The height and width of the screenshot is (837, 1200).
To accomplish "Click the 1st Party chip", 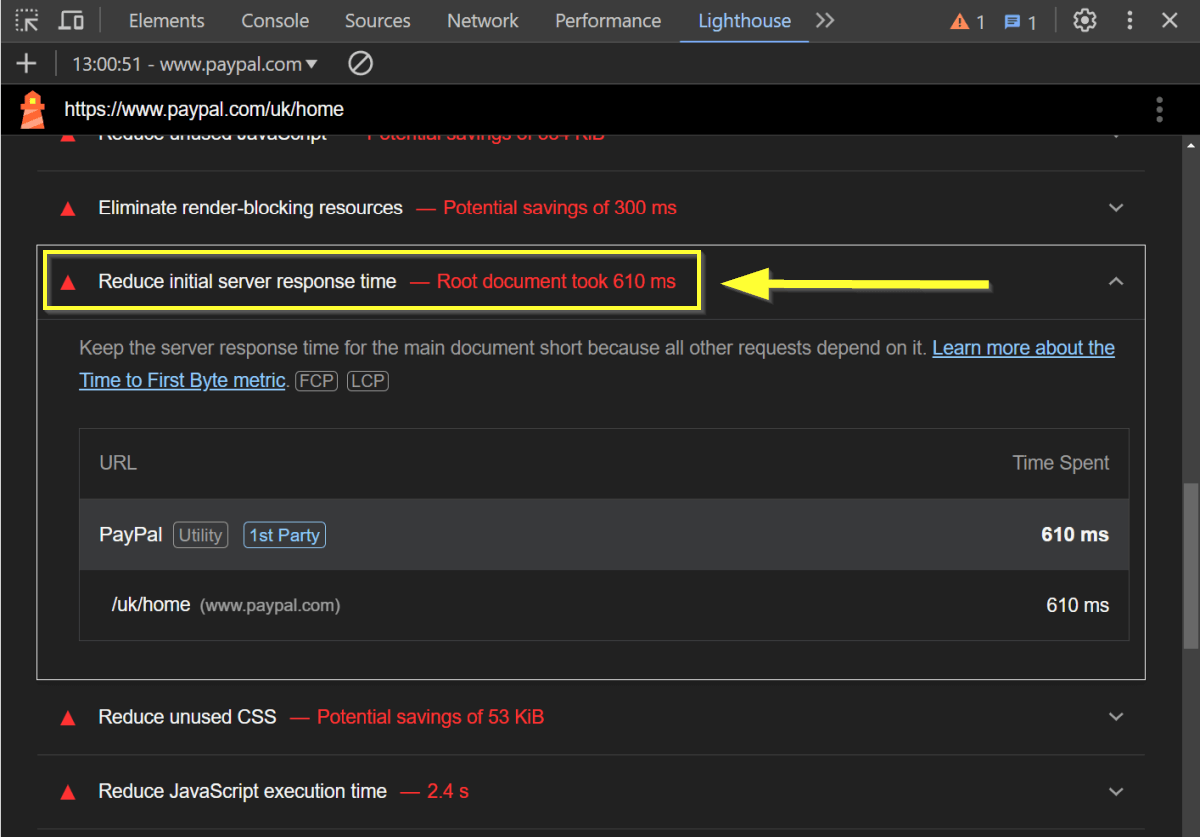I will click(285, 535).
